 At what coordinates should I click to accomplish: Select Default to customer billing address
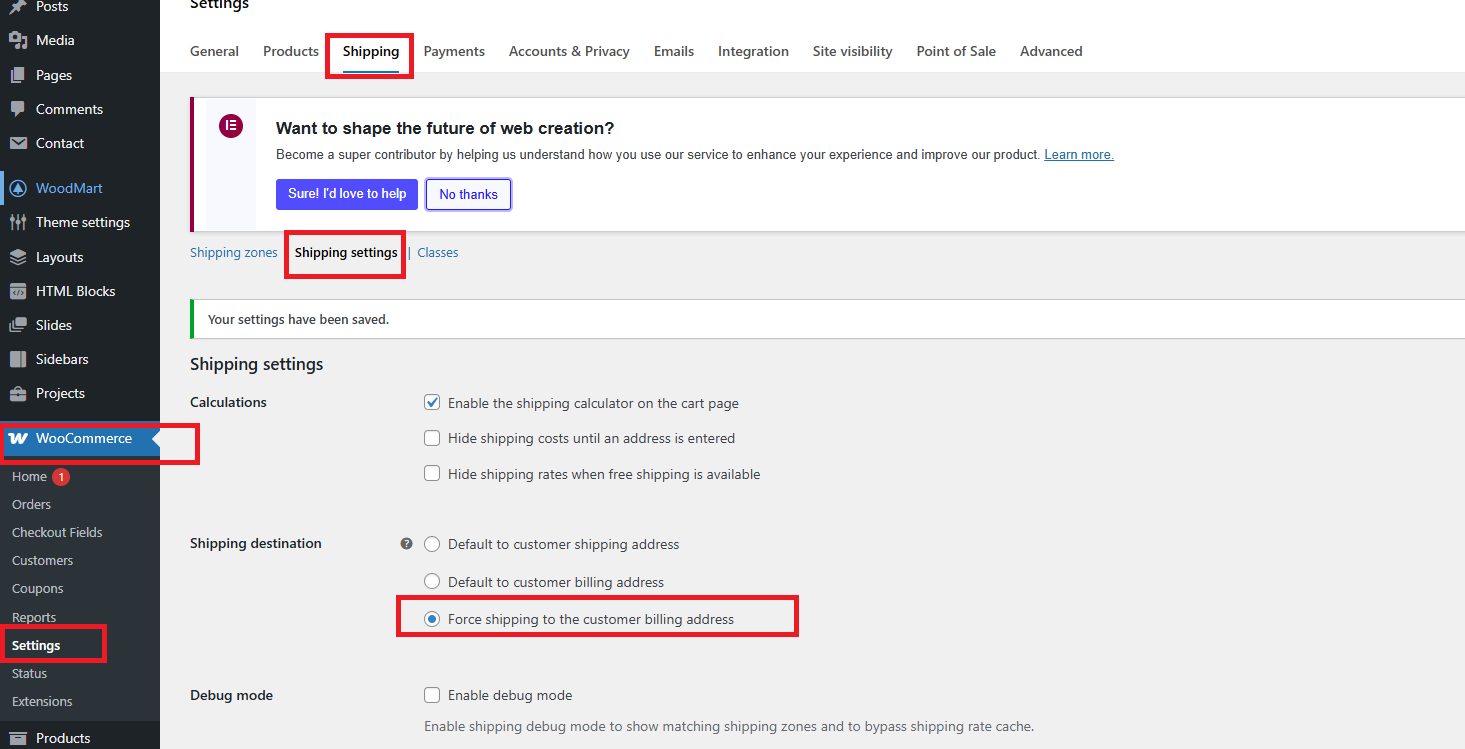point(432,581)
